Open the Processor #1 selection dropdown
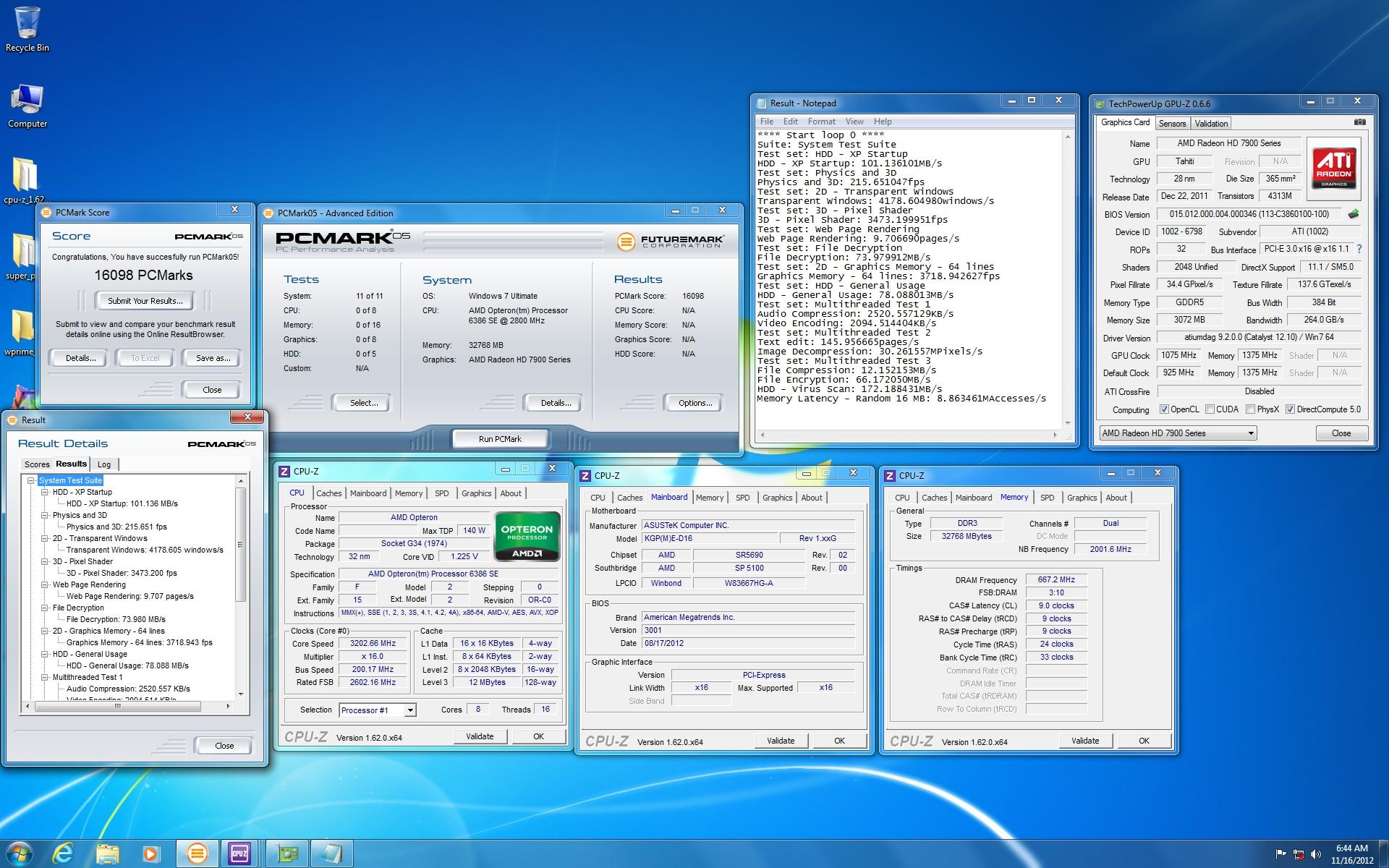 click(x=378, y=710)
